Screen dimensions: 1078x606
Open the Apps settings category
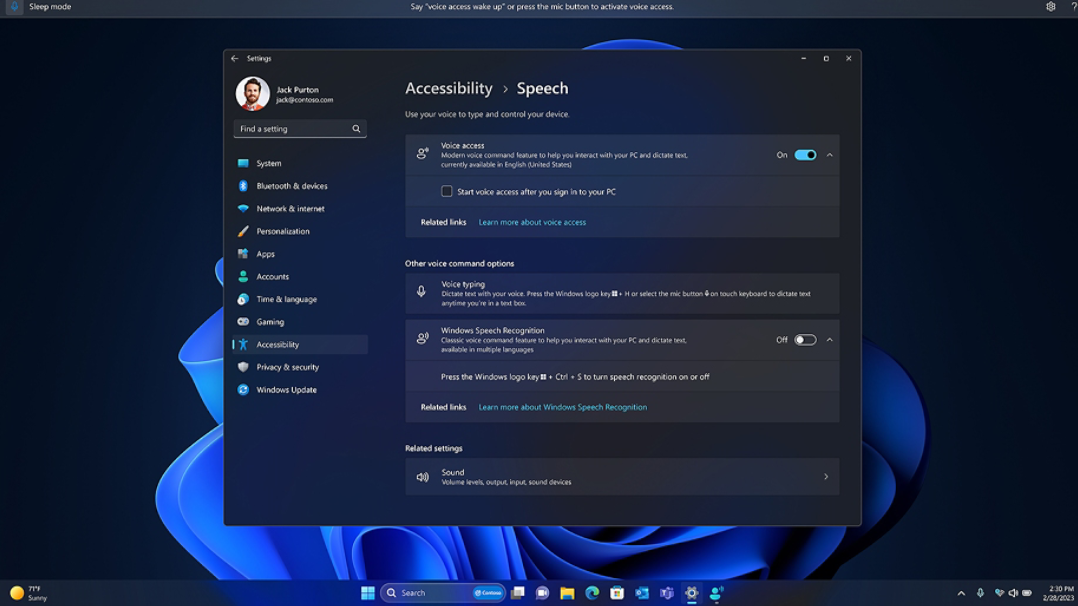point(300,254)
